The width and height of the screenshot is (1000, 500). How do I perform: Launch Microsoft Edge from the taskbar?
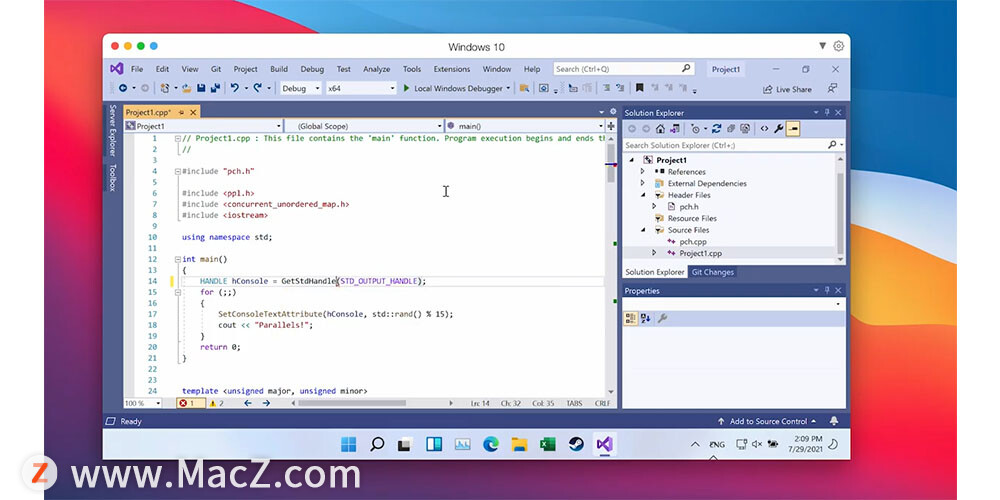pos(490,445)
